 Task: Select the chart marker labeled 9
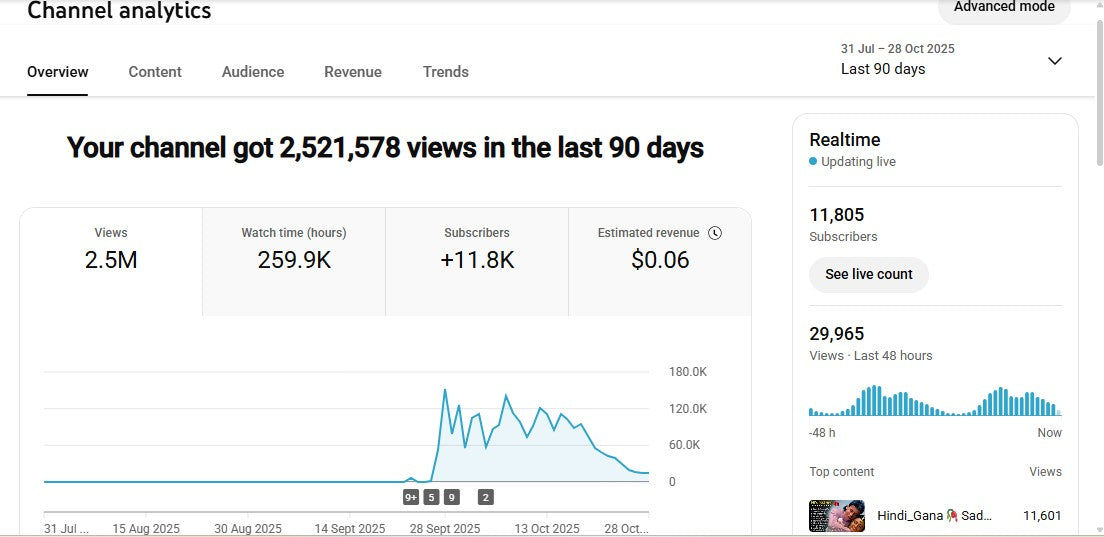[451, 497]
